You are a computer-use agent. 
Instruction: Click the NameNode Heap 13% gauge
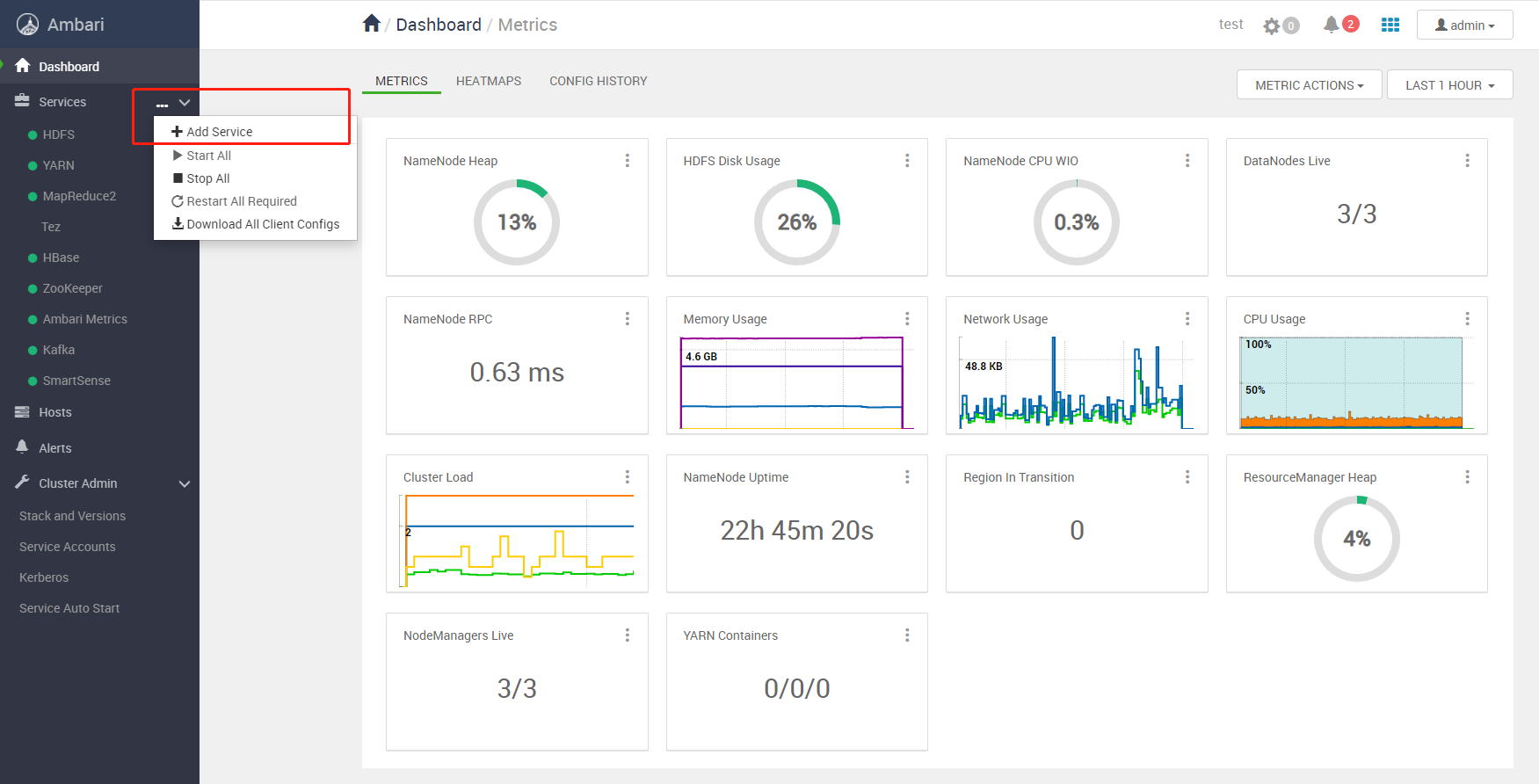pyautogui.click(x=517, y=222)
